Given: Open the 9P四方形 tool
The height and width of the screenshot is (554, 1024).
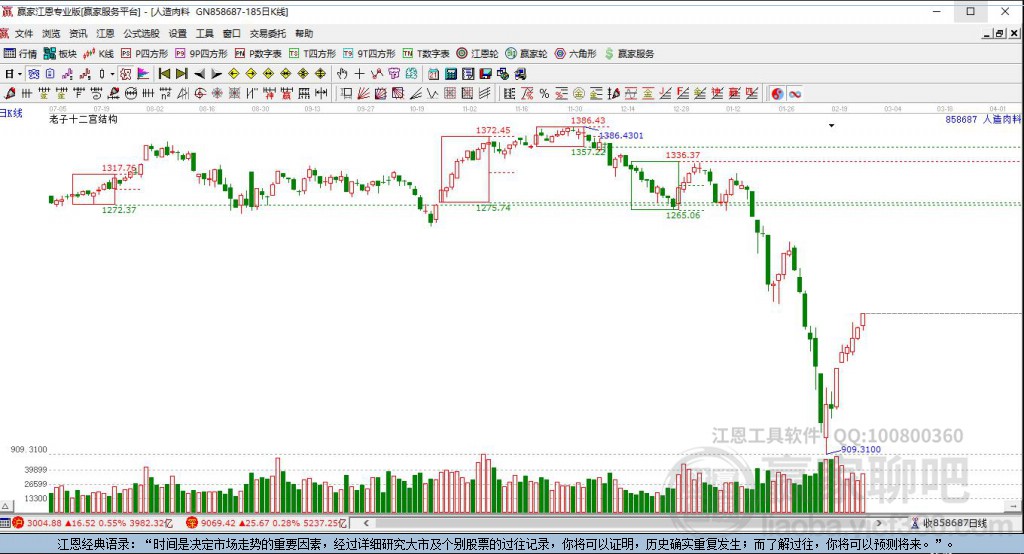Looking at the screenshot, I should point(200,54).
